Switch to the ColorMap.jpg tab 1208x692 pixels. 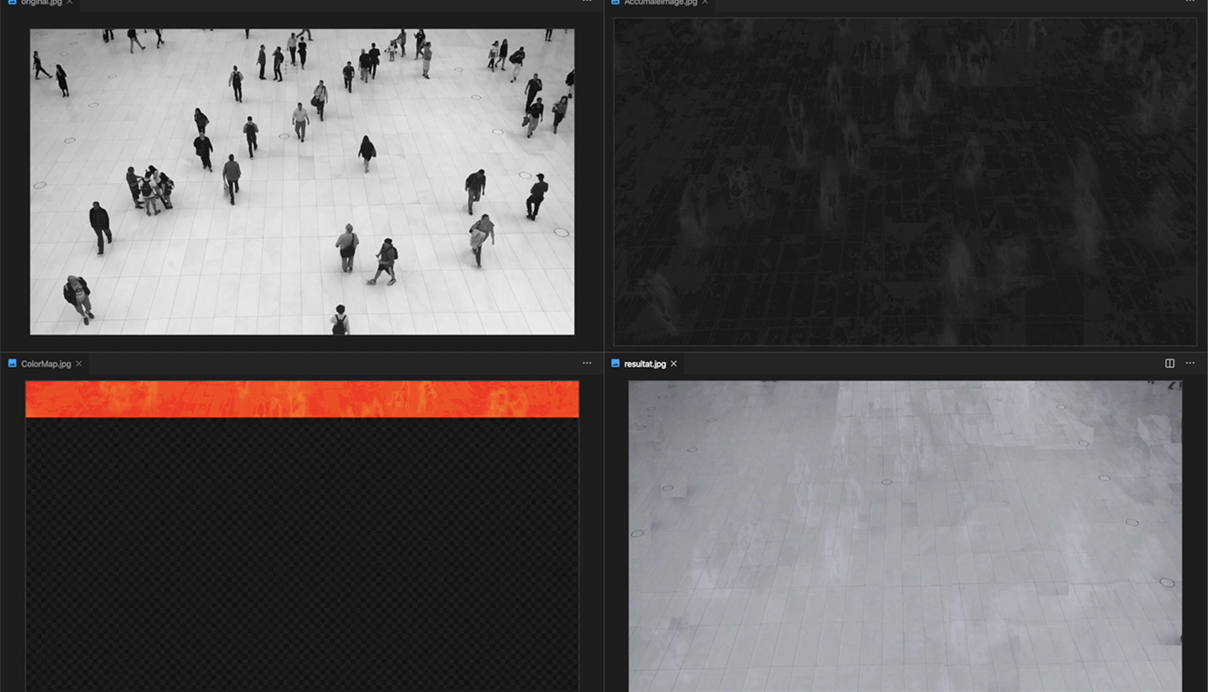(x=45, y=364)
